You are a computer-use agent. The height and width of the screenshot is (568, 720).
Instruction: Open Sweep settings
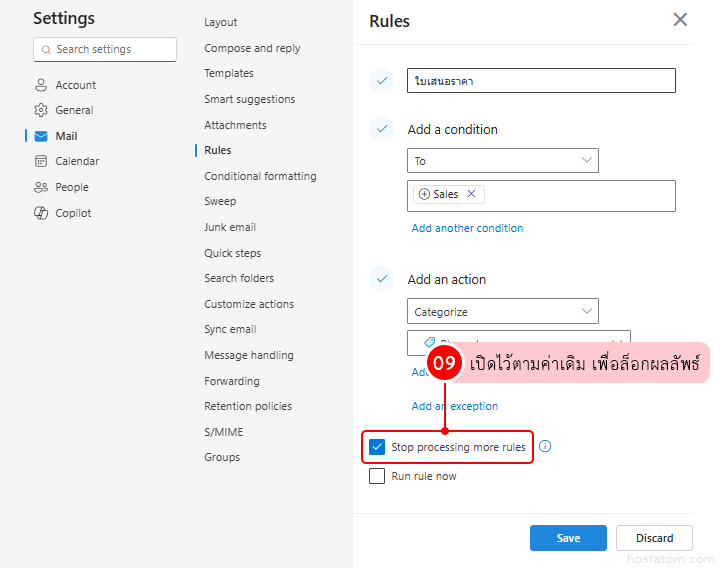220,201
